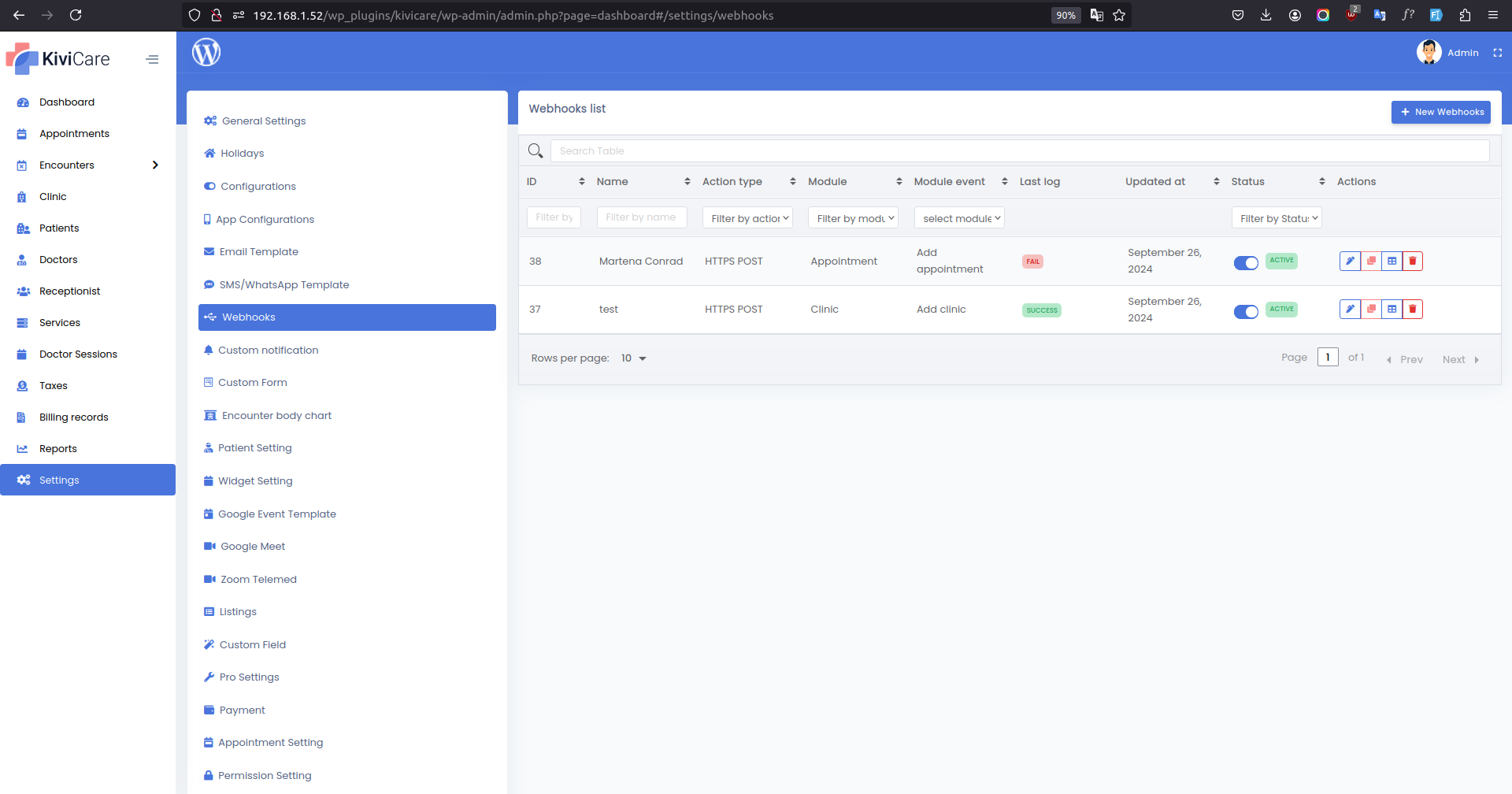
Task: Delete webhook ID 38
Action: (x=1412, y=261)
